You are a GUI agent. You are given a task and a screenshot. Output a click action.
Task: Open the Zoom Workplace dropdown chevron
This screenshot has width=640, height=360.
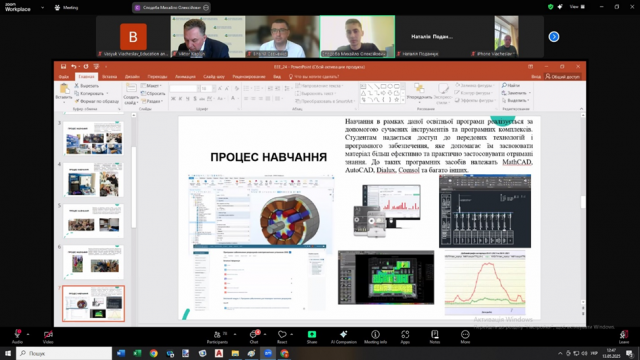point(42,7)
